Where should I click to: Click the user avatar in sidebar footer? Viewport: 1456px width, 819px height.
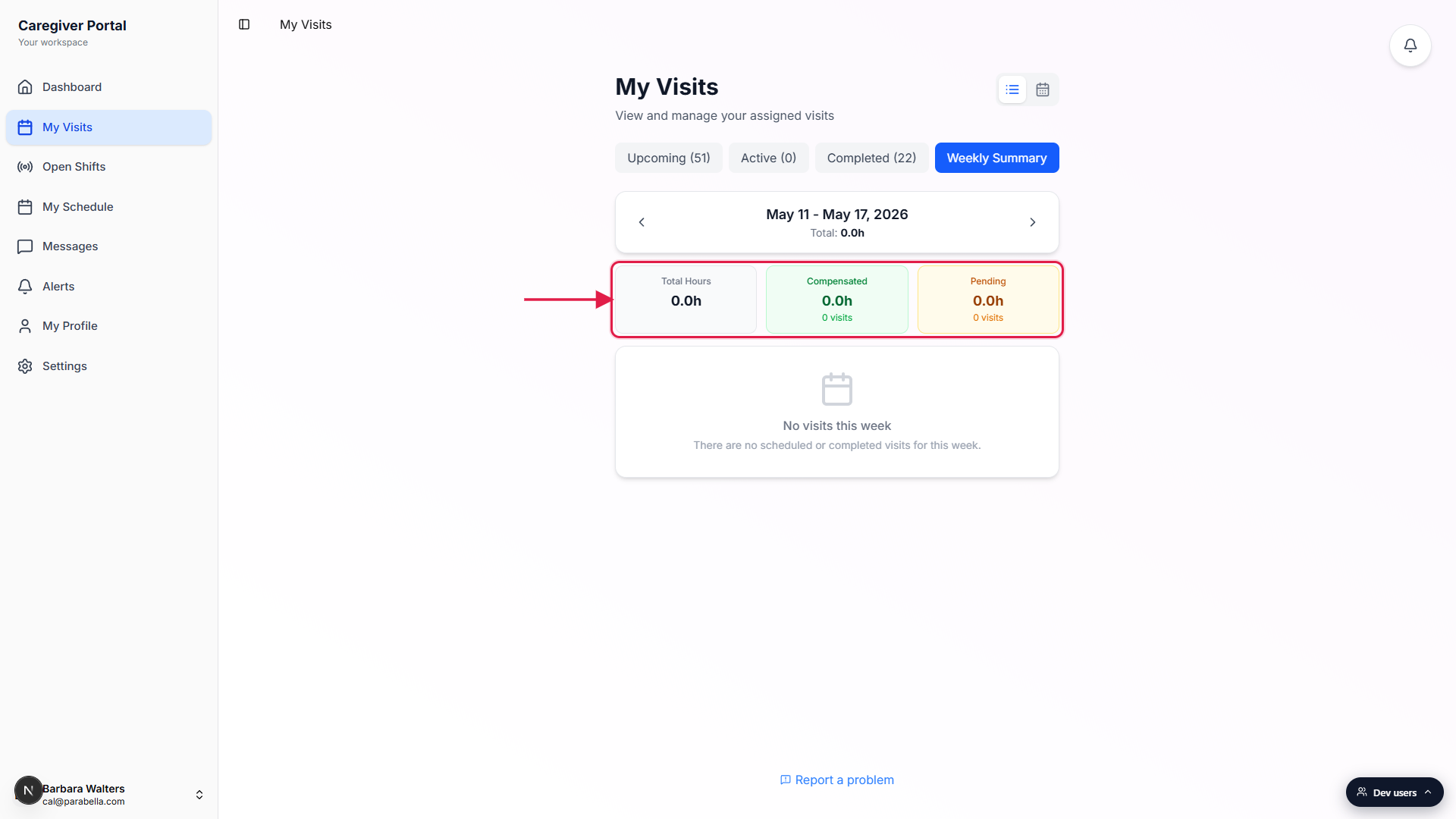28,790
